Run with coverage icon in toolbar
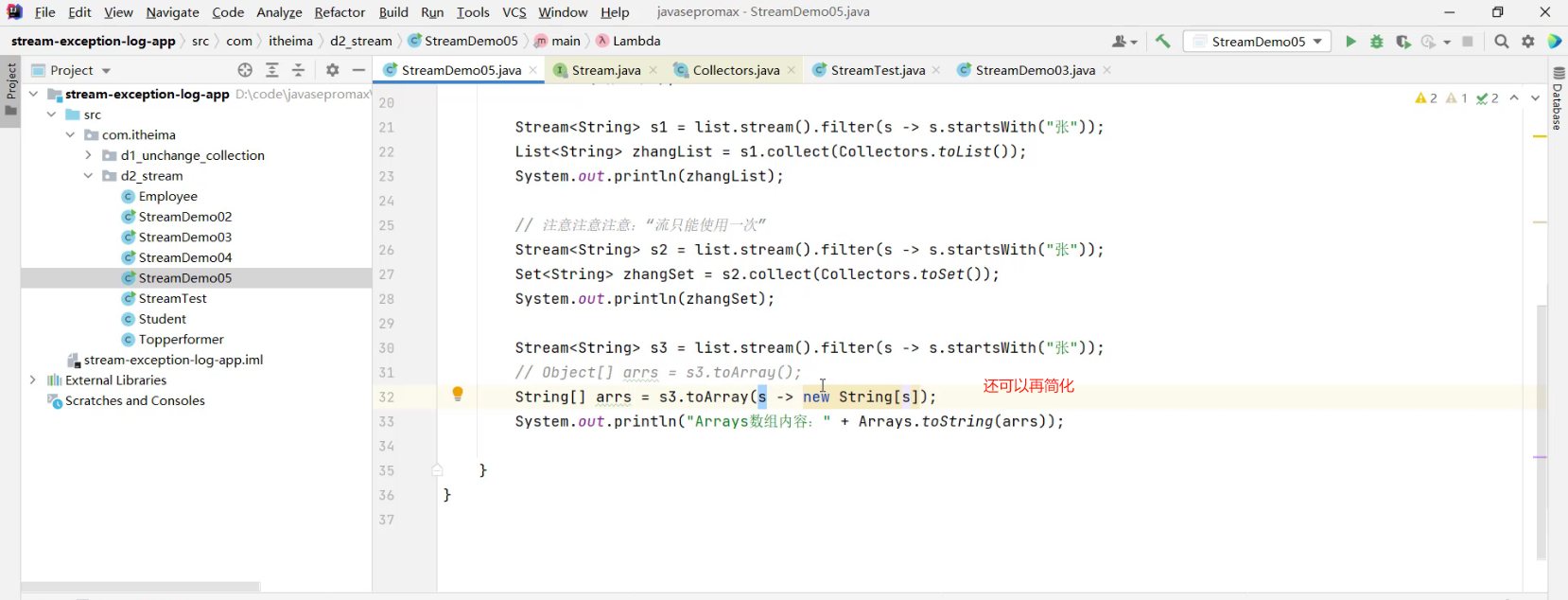 tap(1403, 42)
